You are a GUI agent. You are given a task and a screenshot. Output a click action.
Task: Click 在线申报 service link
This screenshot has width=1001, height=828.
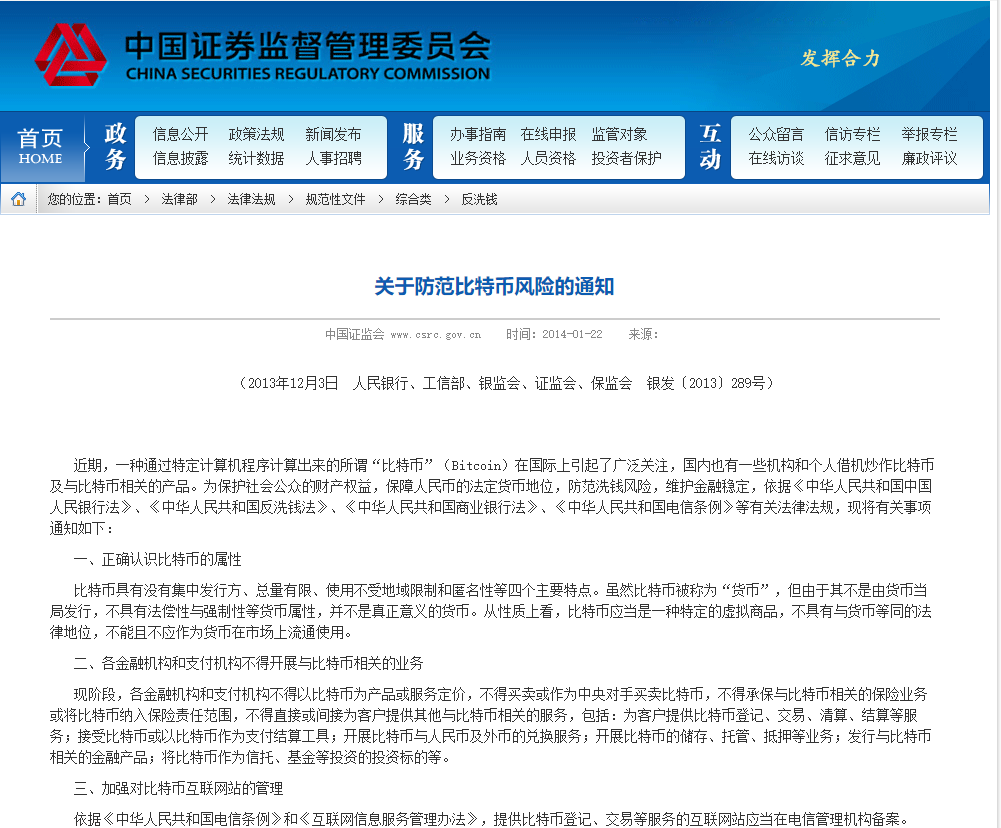point(548,134)
